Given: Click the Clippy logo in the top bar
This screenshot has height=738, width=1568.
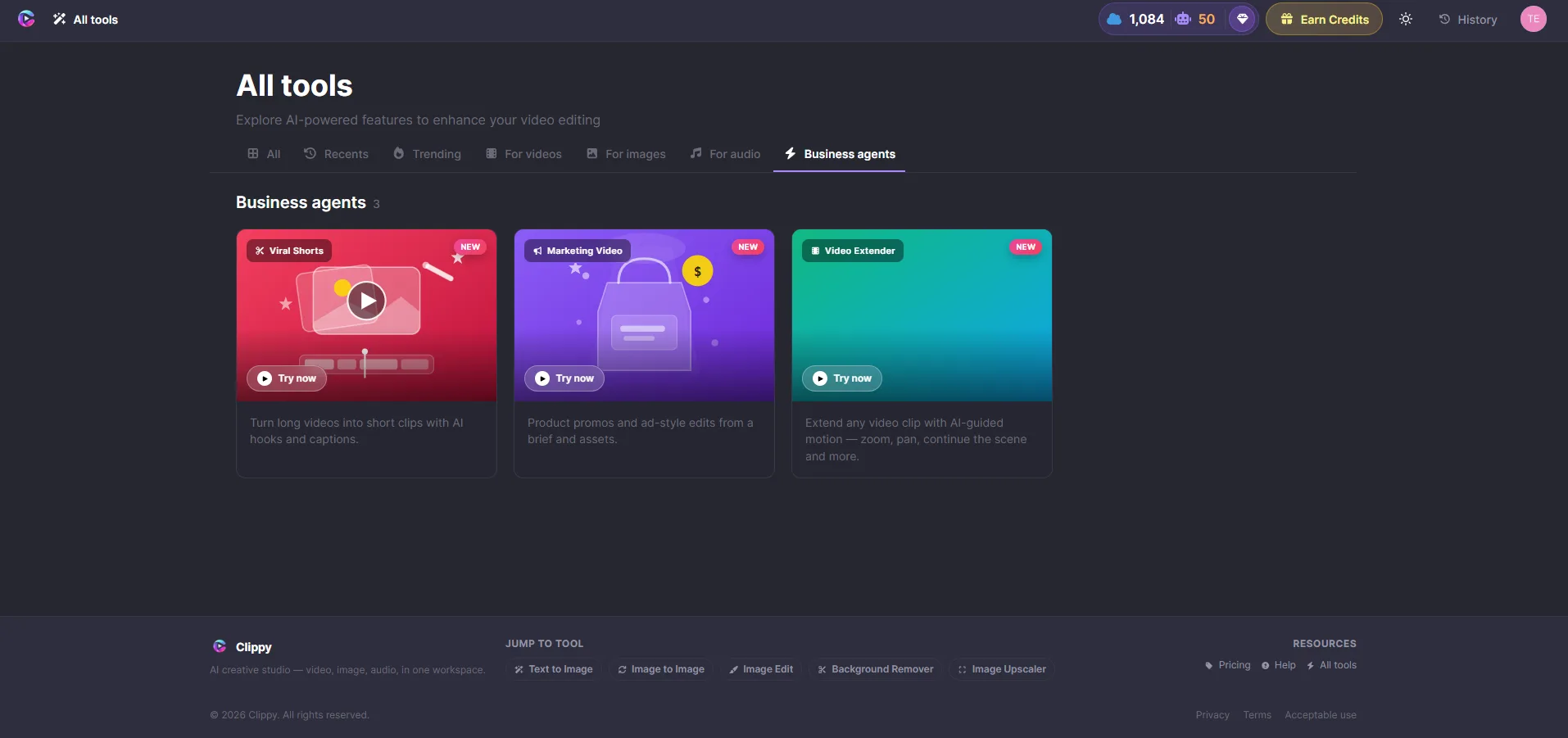Looking at the screenshot, I should [x=26, y=19].
